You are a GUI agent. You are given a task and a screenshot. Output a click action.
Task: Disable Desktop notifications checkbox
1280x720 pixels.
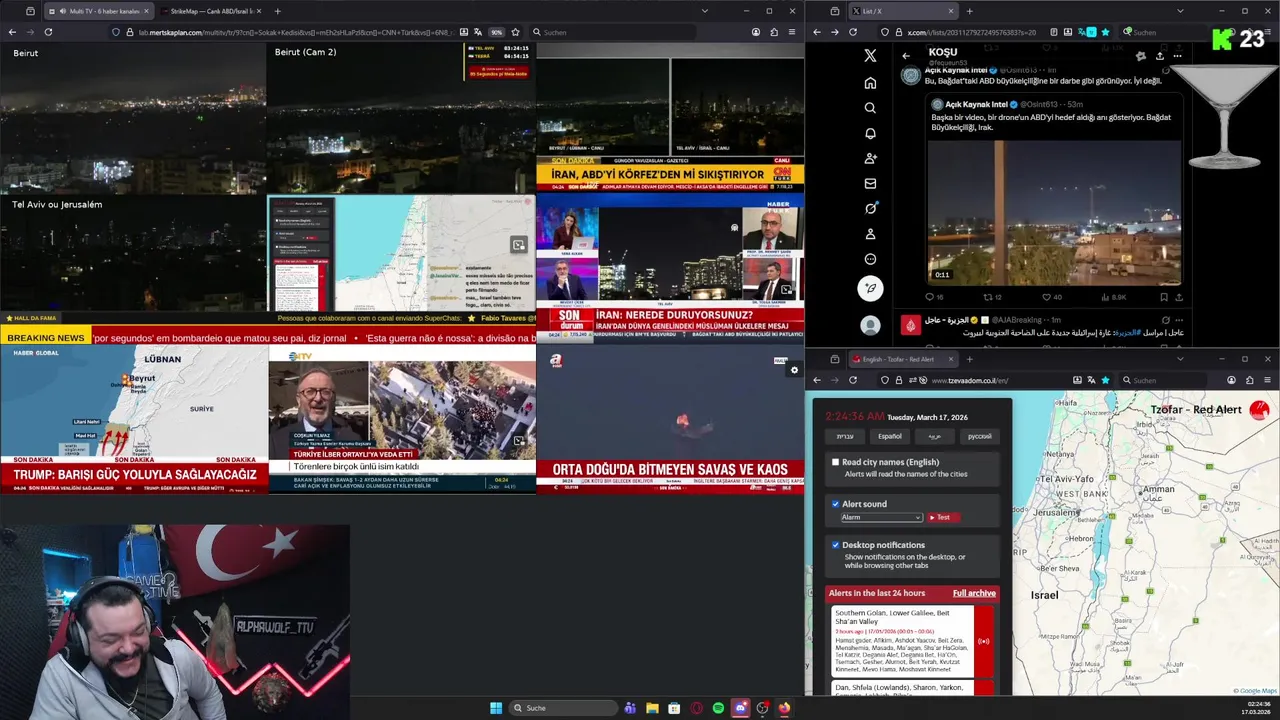pos(836,545)
